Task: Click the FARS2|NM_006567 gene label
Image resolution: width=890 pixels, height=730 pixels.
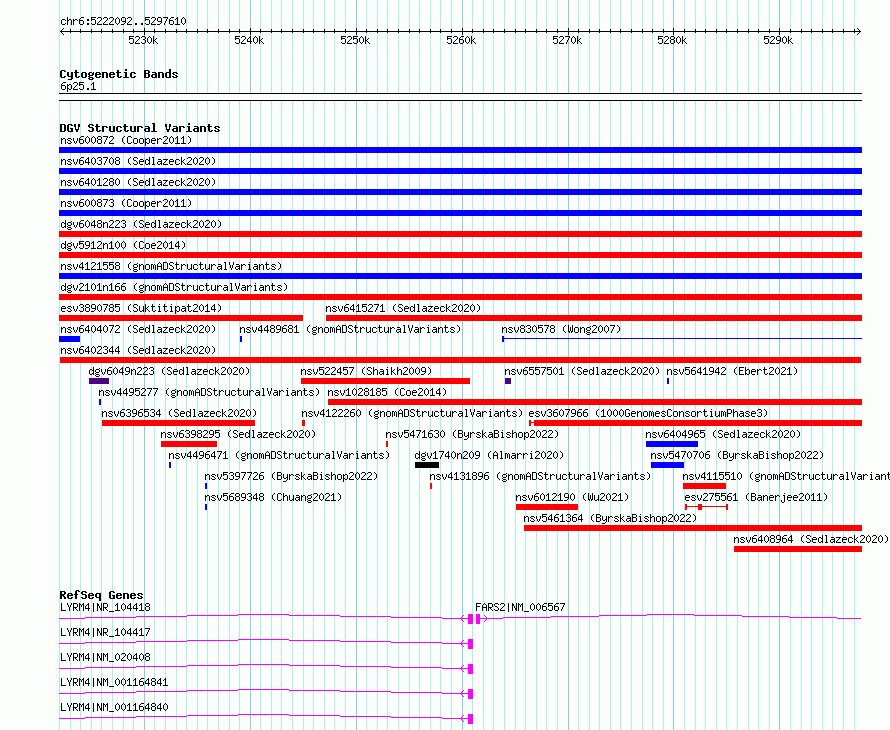Action: click(520, 607)
